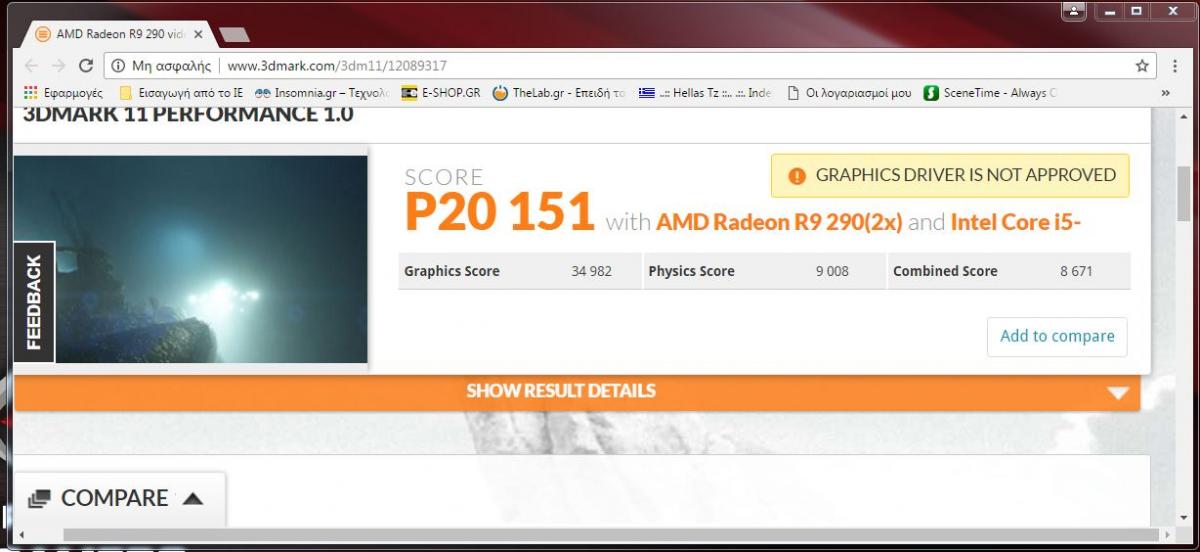Click the orange warning icon in driver notice

click(796, 176)
